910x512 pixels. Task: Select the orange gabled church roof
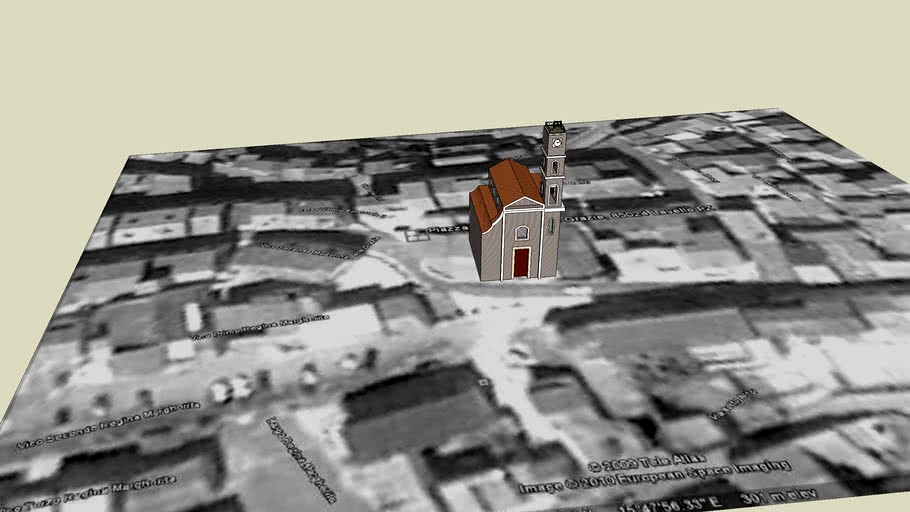[517, 182]
